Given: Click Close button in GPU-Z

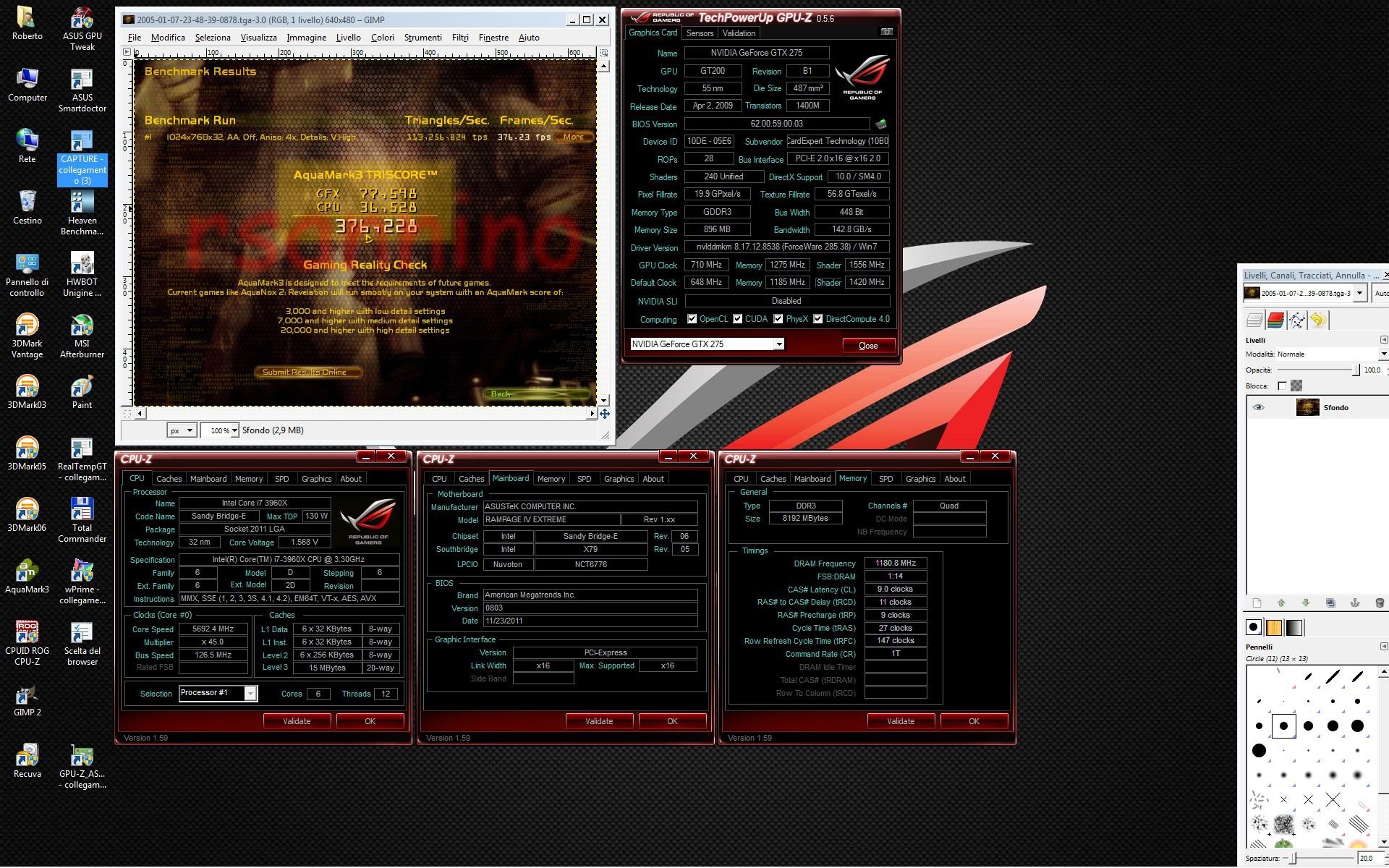Looking at the screenshot, I should point(868,346).
